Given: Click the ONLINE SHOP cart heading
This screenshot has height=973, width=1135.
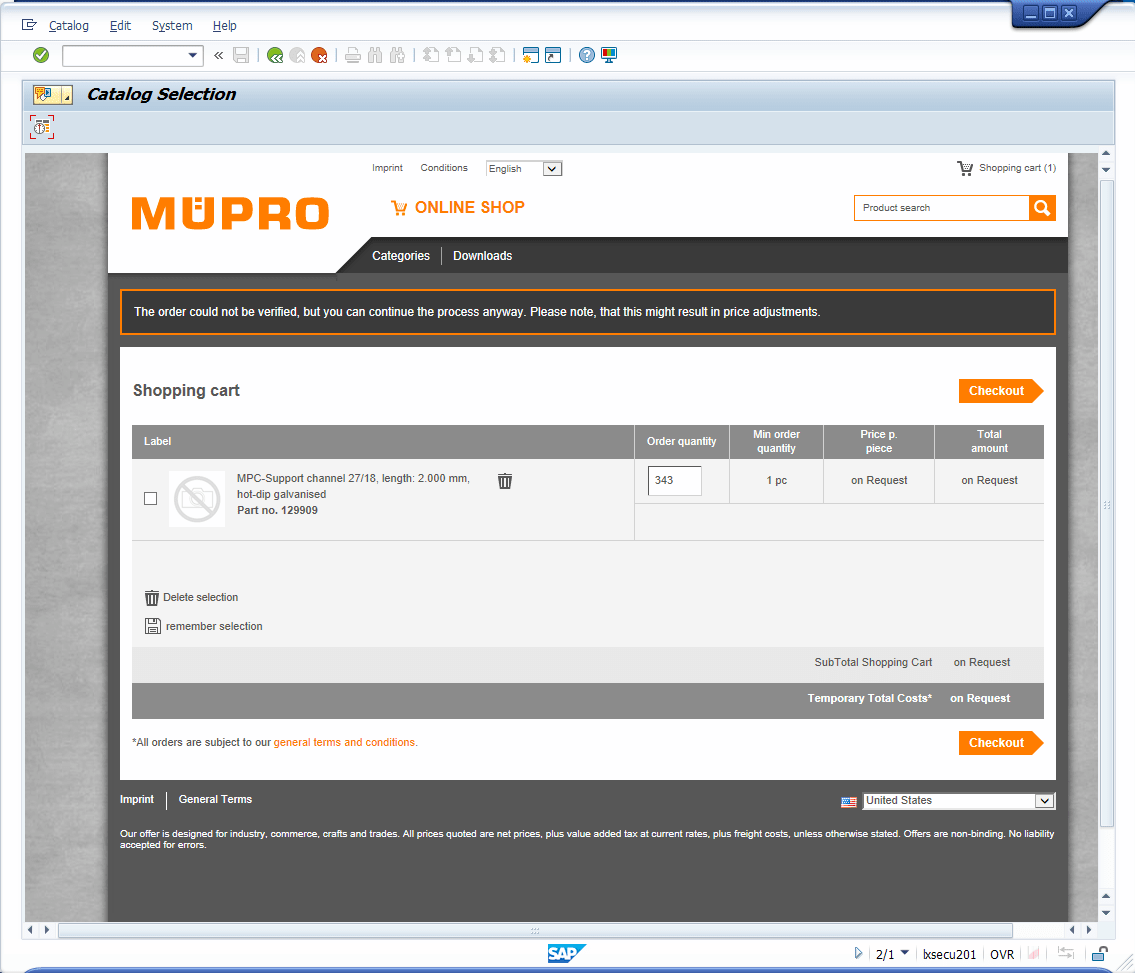Looking at the screenshot, I should (x=458, y=208).
